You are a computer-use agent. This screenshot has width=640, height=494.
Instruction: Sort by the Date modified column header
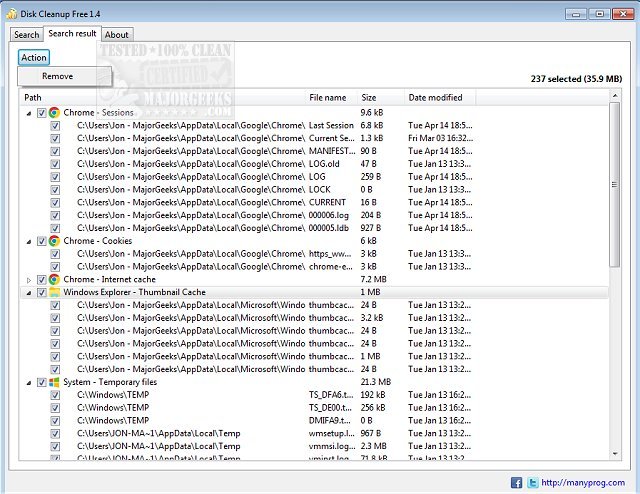440,98
